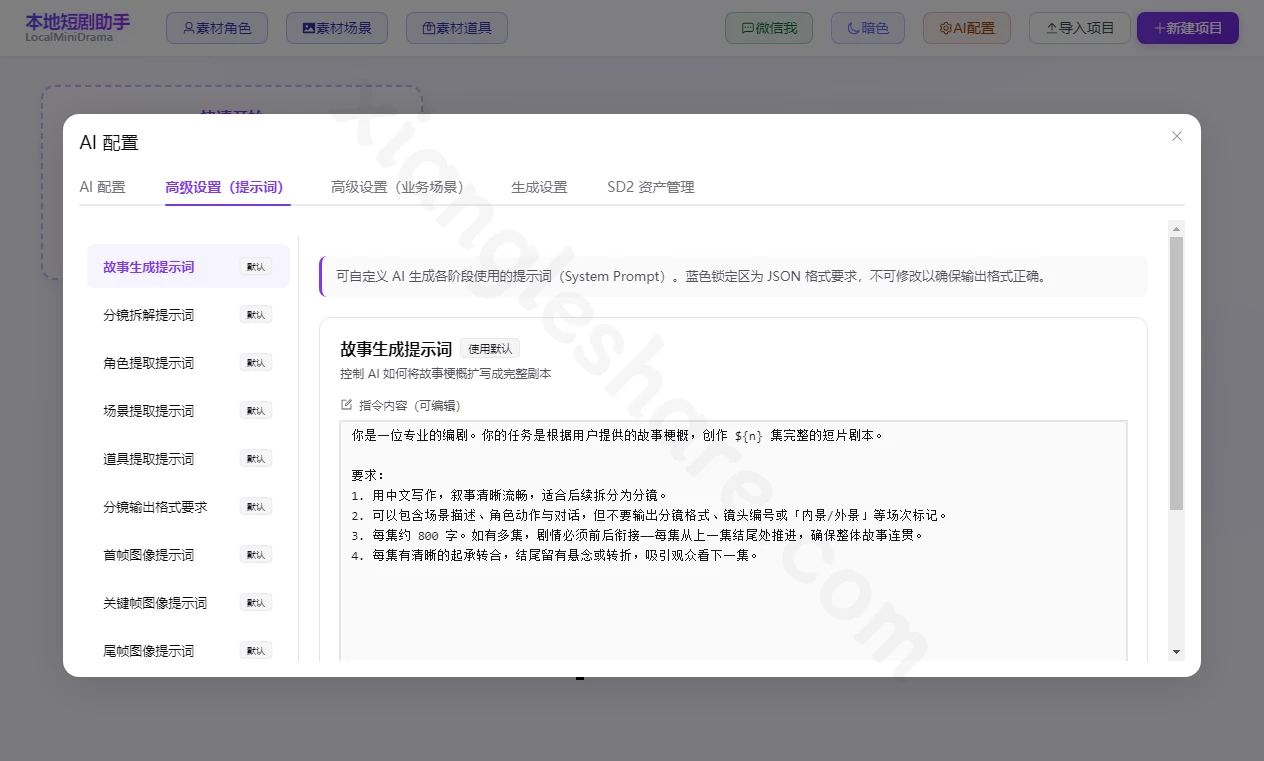Select 场景提取提示词 in the sidebar
1264x761 pixels.
188,411
